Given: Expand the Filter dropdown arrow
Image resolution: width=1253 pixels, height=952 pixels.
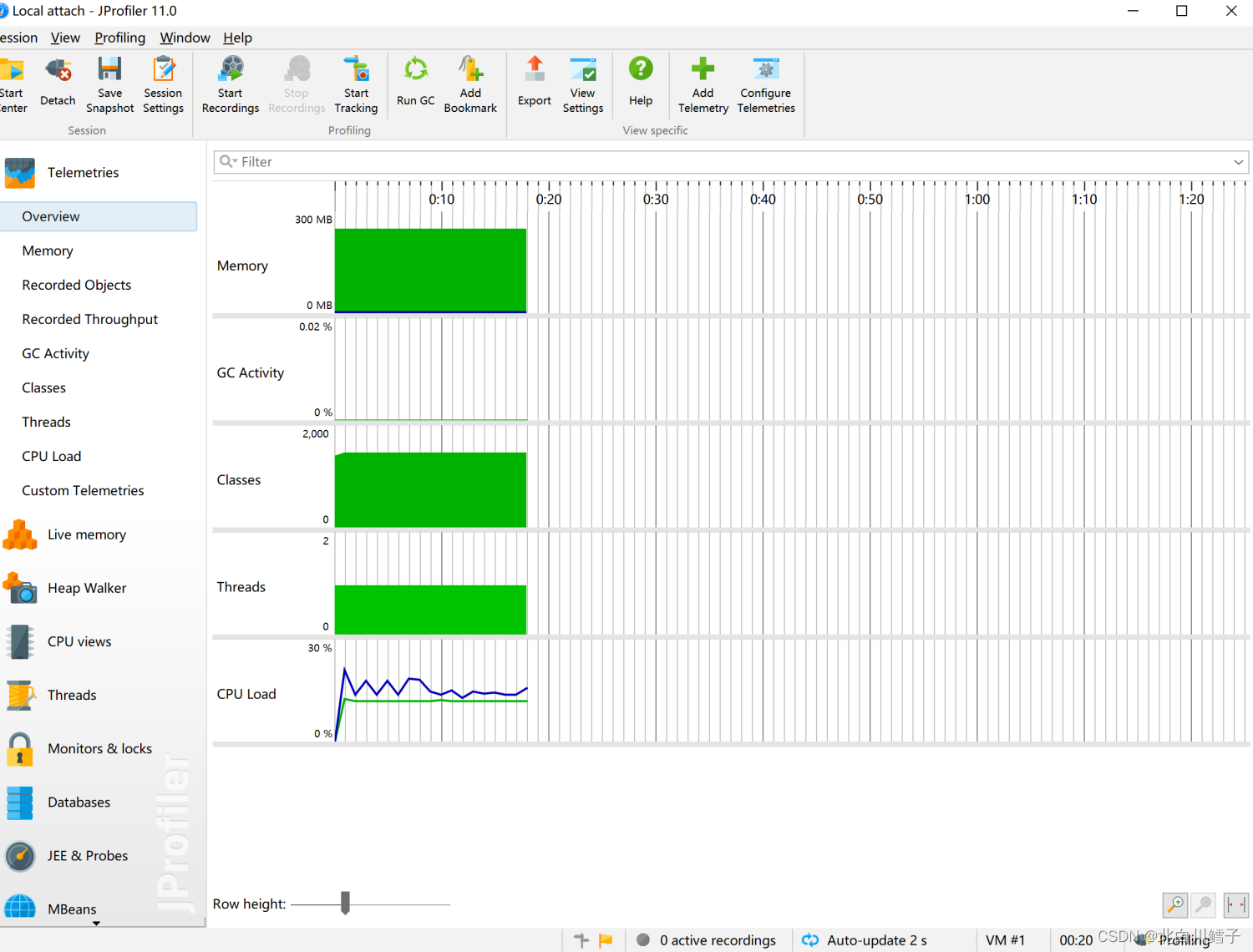Looking at the screenshot, I should pos(1239,162).
